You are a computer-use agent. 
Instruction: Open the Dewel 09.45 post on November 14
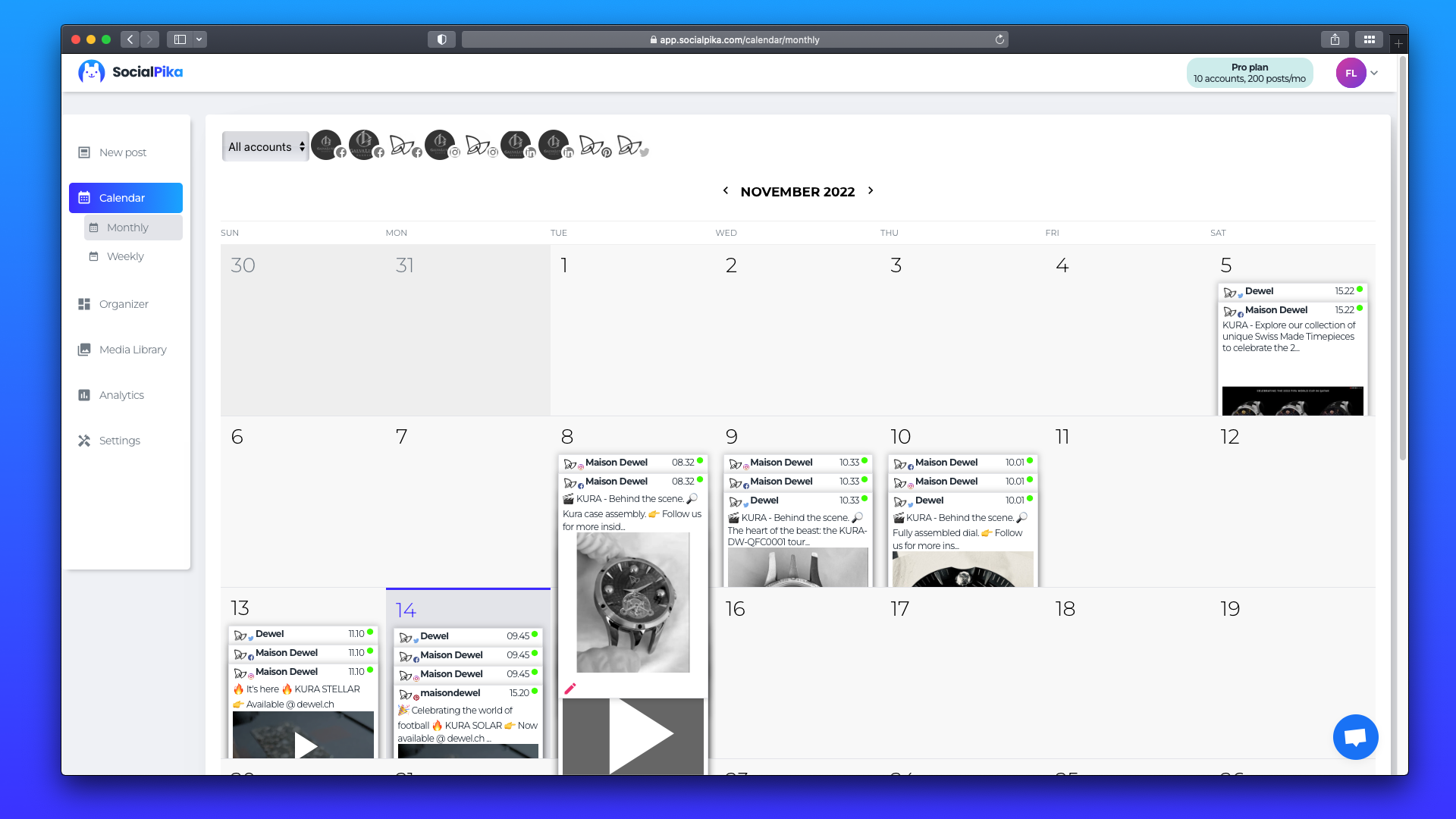[x=468, y=636]
